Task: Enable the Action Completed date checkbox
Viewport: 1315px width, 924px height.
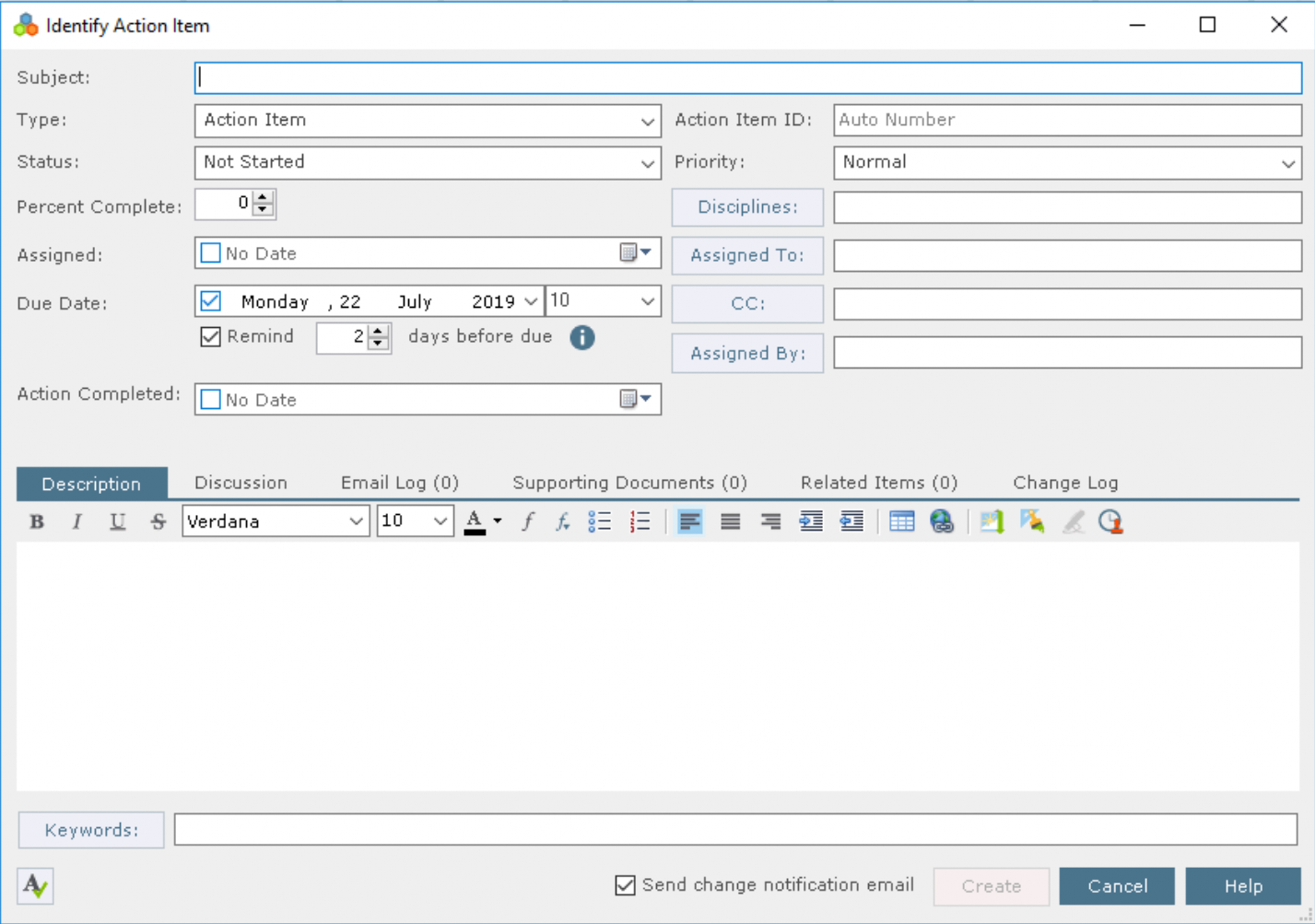Action: (211, 400)
